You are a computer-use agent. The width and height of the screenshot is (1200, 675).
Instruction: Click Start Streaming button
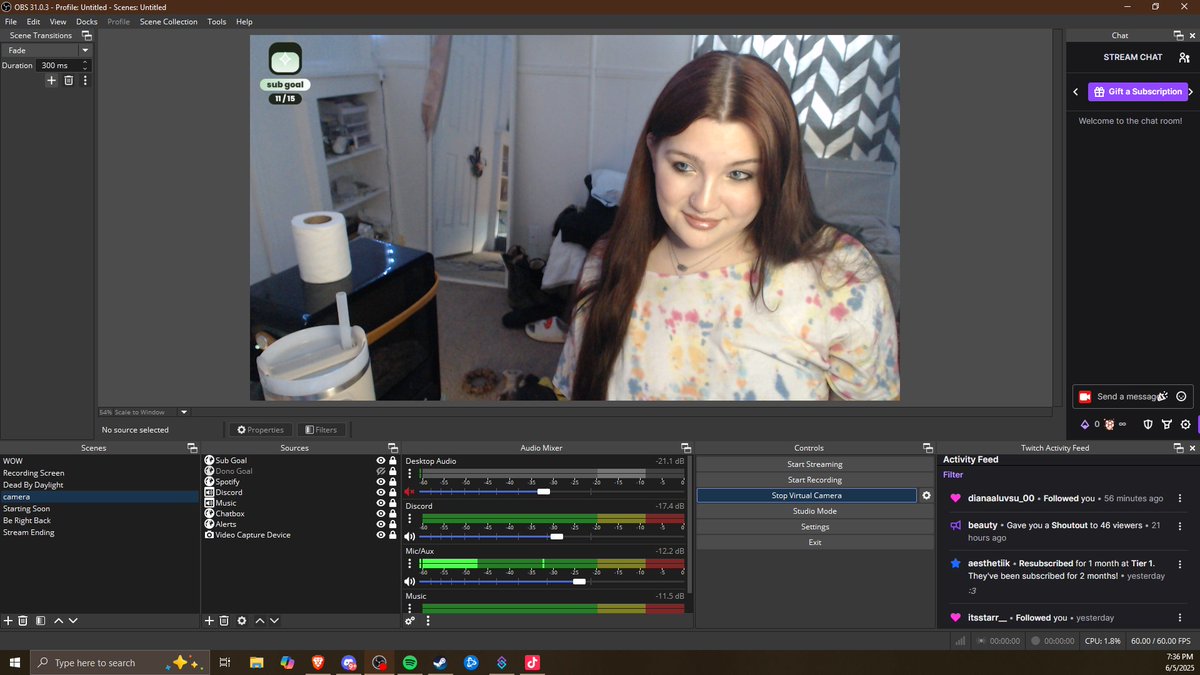[815, 464]
